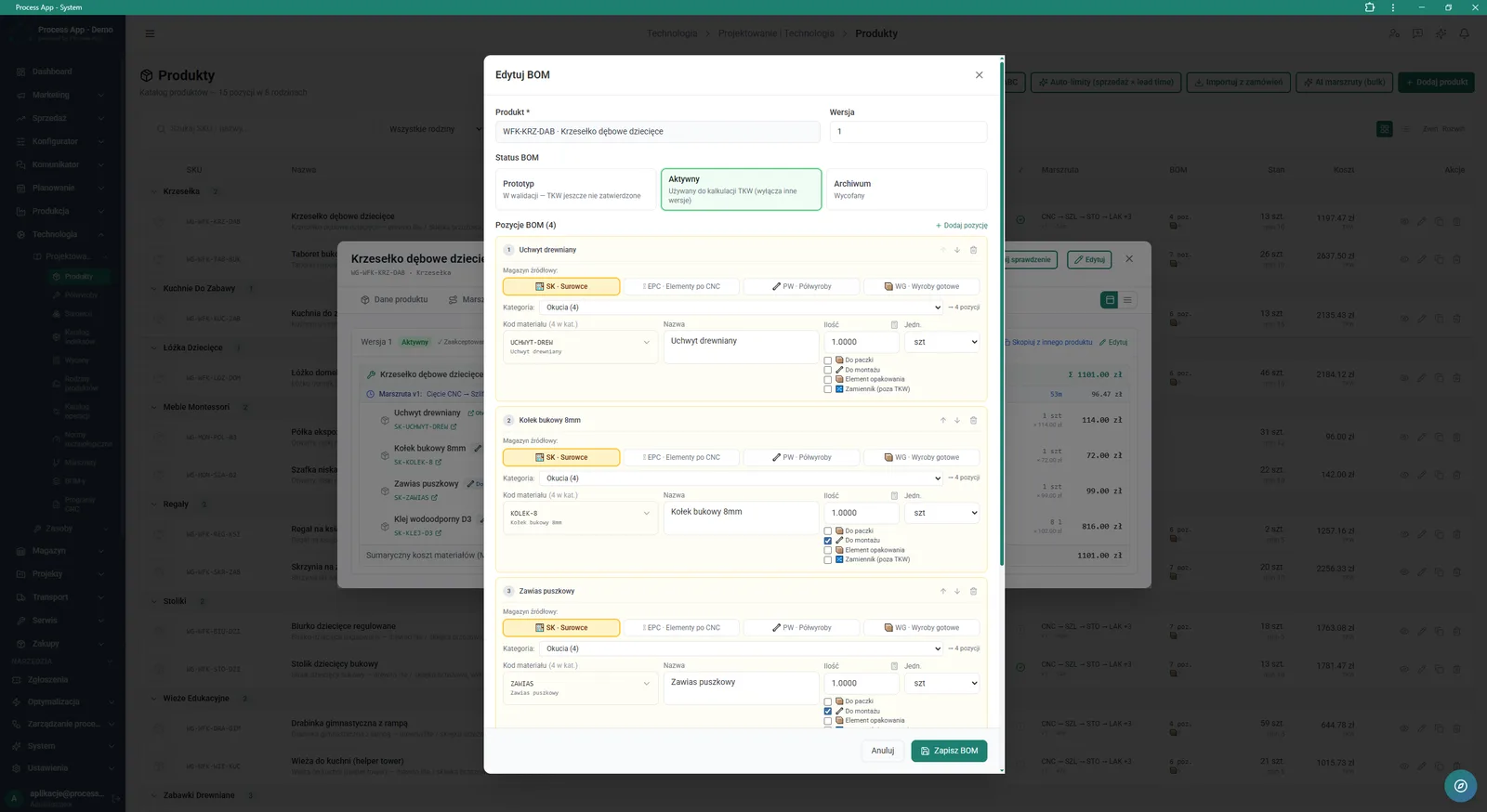
Task: Check Zamiennik (poza TKW) for Uchwyt drewniany
Action: click(x=828, y=389)
